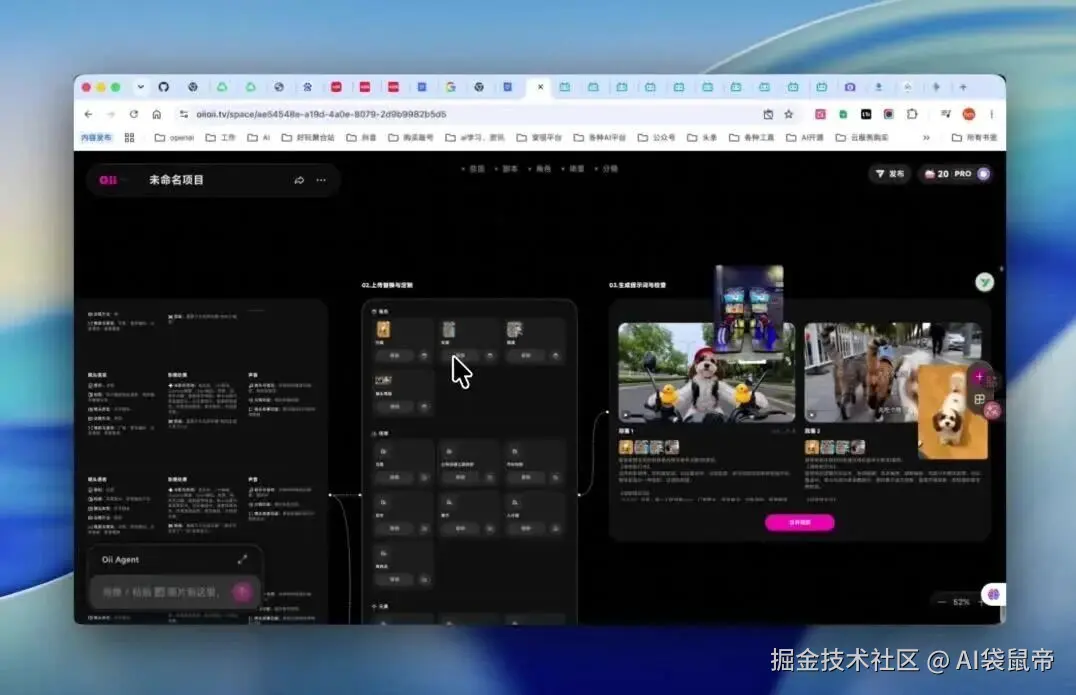The width and height of the screenshot is (1076, 695).
Task: Click the orange browser profile avatar
Action: click(x=968, y=114)
